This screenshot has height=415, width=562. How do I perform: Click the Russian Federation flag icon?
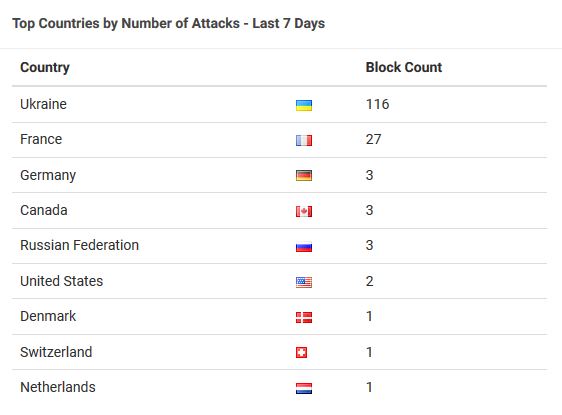point(304,247)
